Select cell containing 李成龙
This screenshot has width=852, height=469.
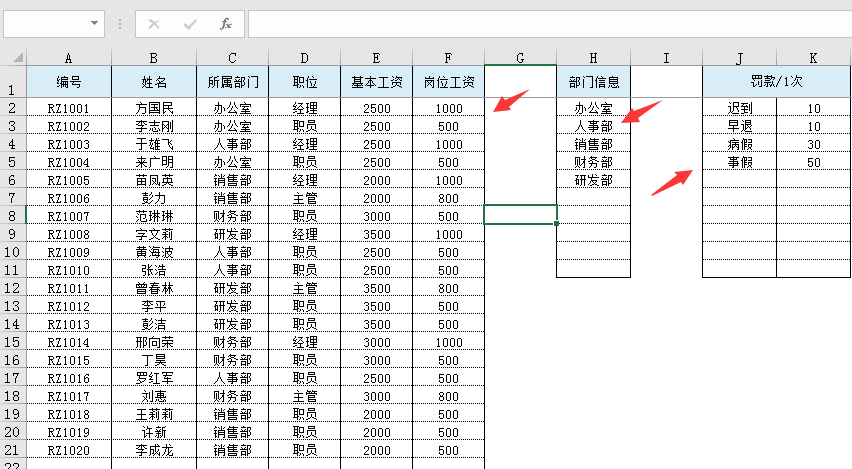[154, 449]
